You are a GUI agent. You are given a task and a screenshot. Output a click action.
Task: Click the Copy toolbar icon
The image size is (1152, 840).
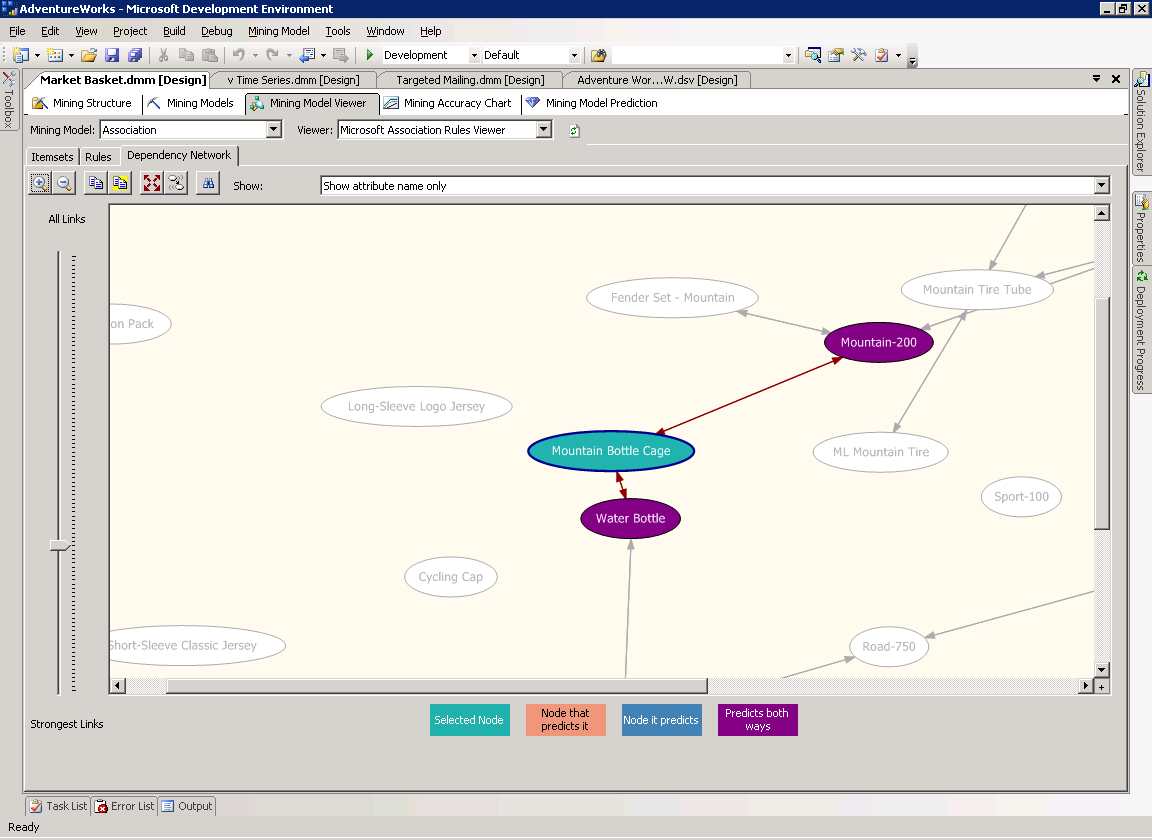187,55
